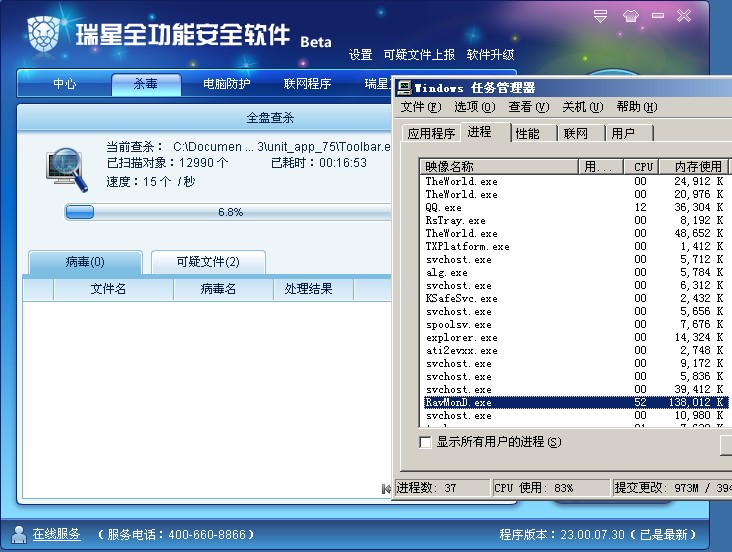Select the QQ.exe process row
The height and width of the screenshot is (552, 732).
(574, 207)
